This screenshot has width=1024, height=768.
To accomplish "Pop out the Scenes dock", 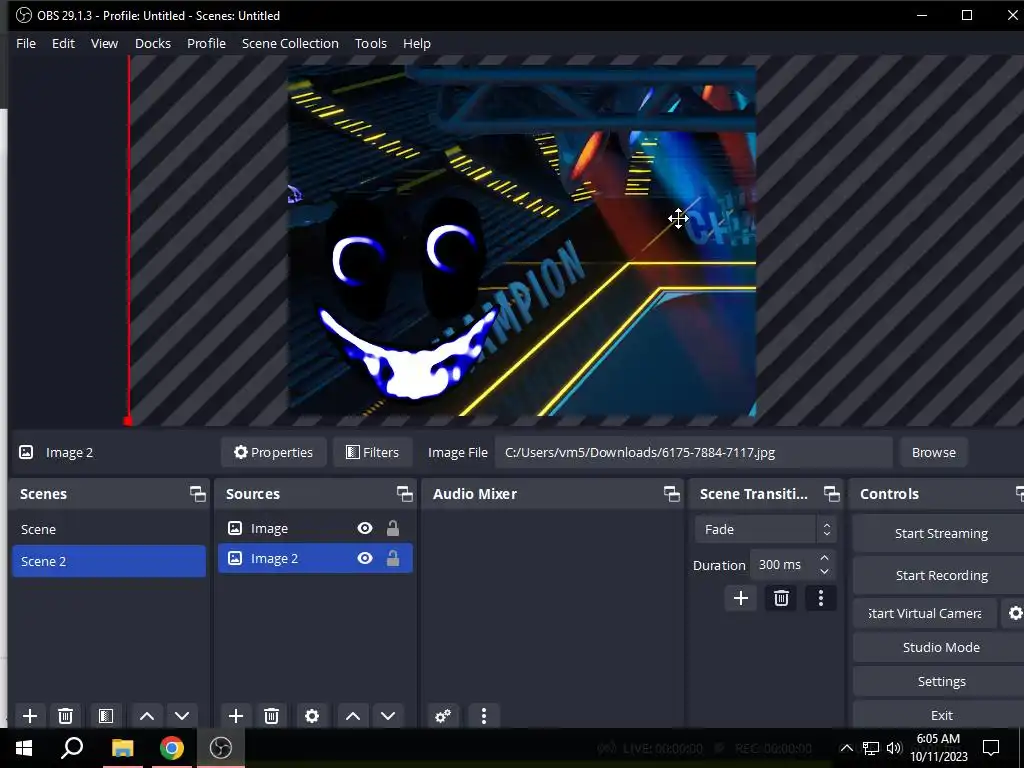I will 197,494.
